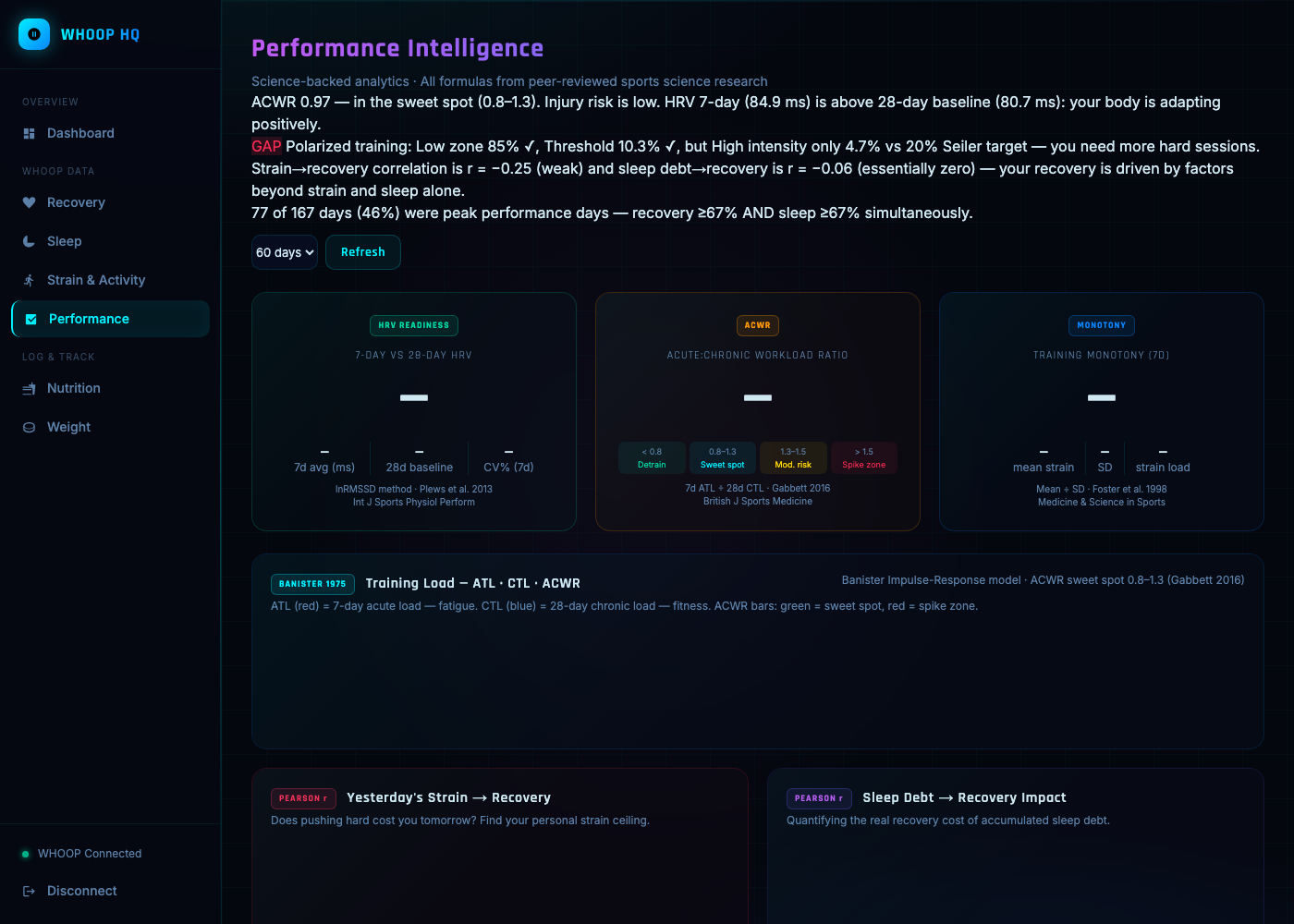This screenshot has height=924, width=1294.
Task: Click the Refresh button
Action: point(363,252)
